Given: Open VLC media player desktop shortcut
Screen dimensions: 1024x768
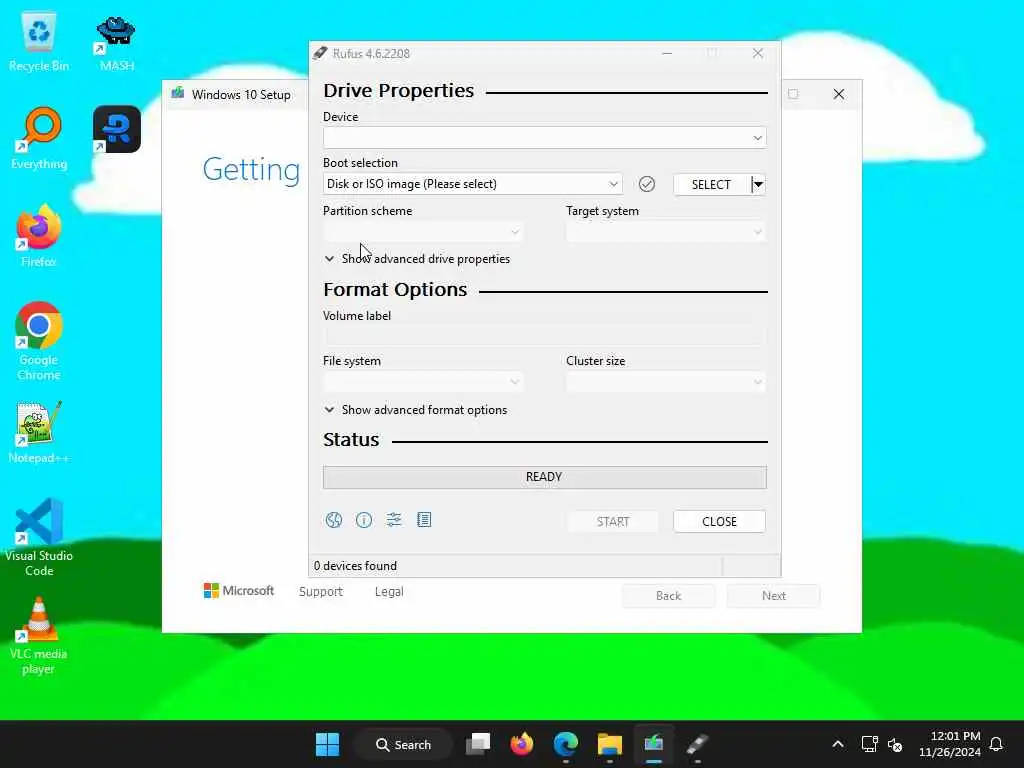Looking at the screenshot, I should pyautogui.click(x=39, y=635).
